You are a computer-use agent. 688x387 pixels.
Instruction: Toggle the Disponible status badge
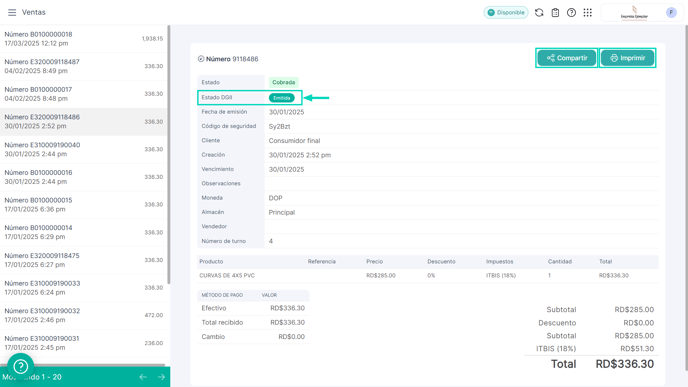pyautogui.click(x=506, y=13)
